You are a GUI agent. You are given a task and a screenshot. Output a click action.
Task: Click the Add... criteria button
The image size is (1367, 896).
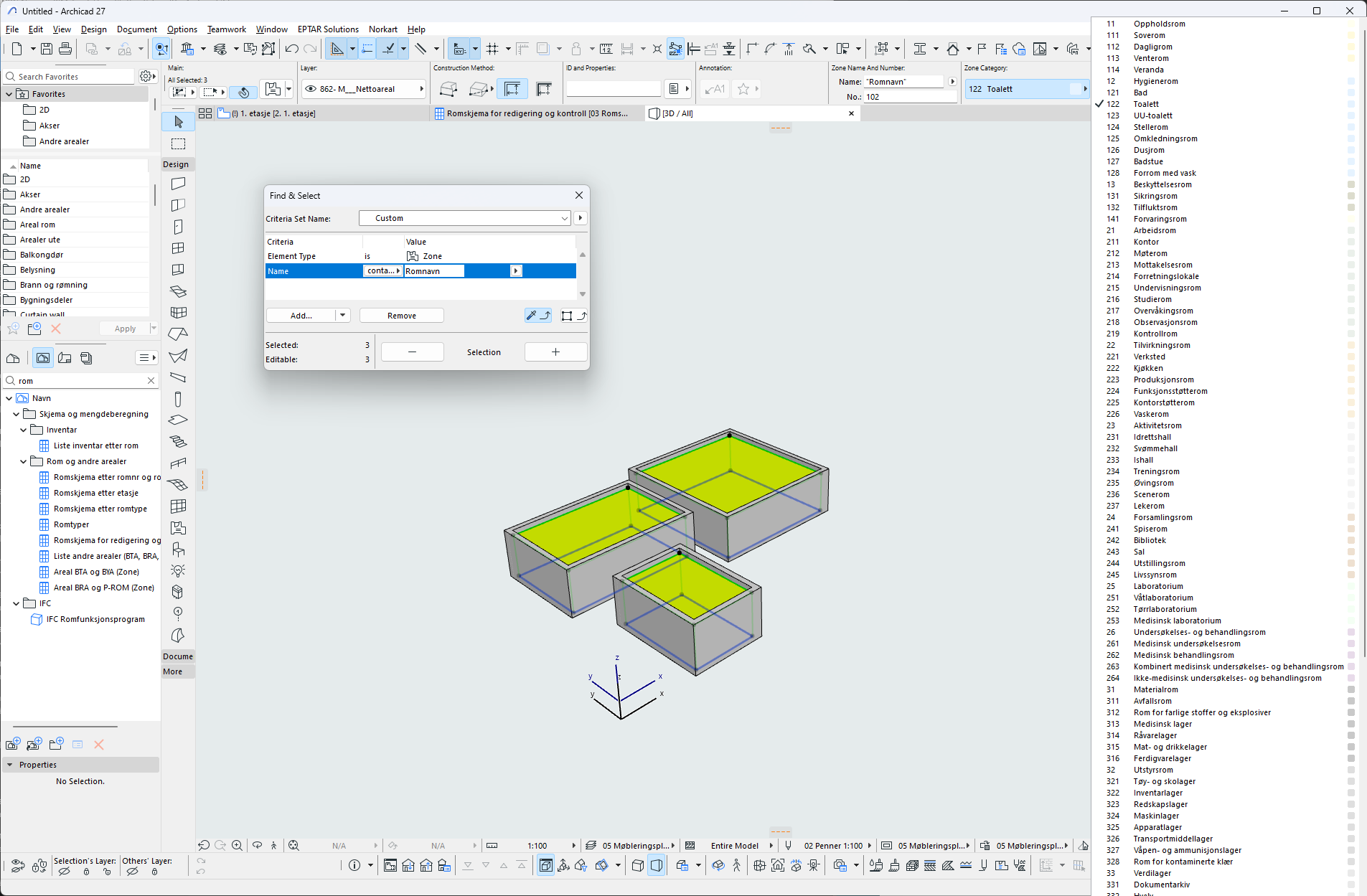(301, 316)
